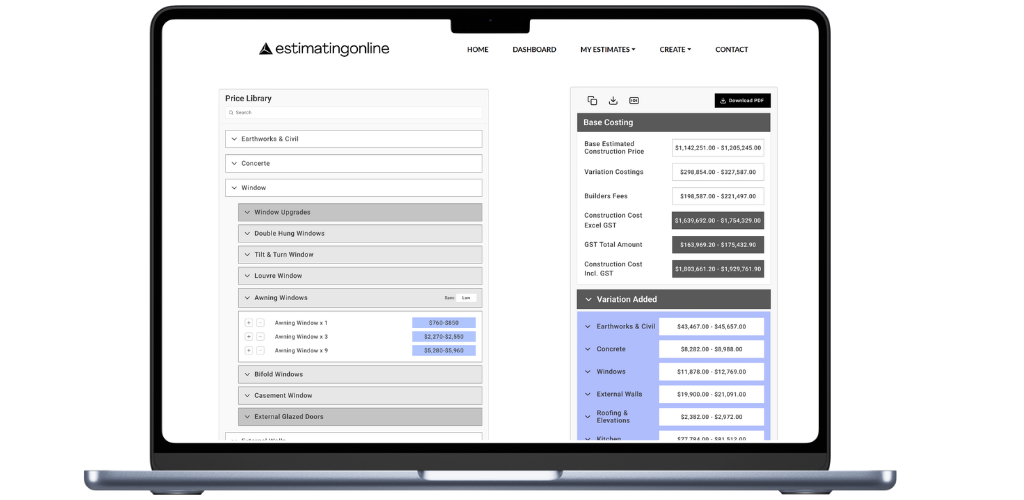Go to the Dashboard page
This screenshot has height=500, width=1024.
(x=534, y=49)
